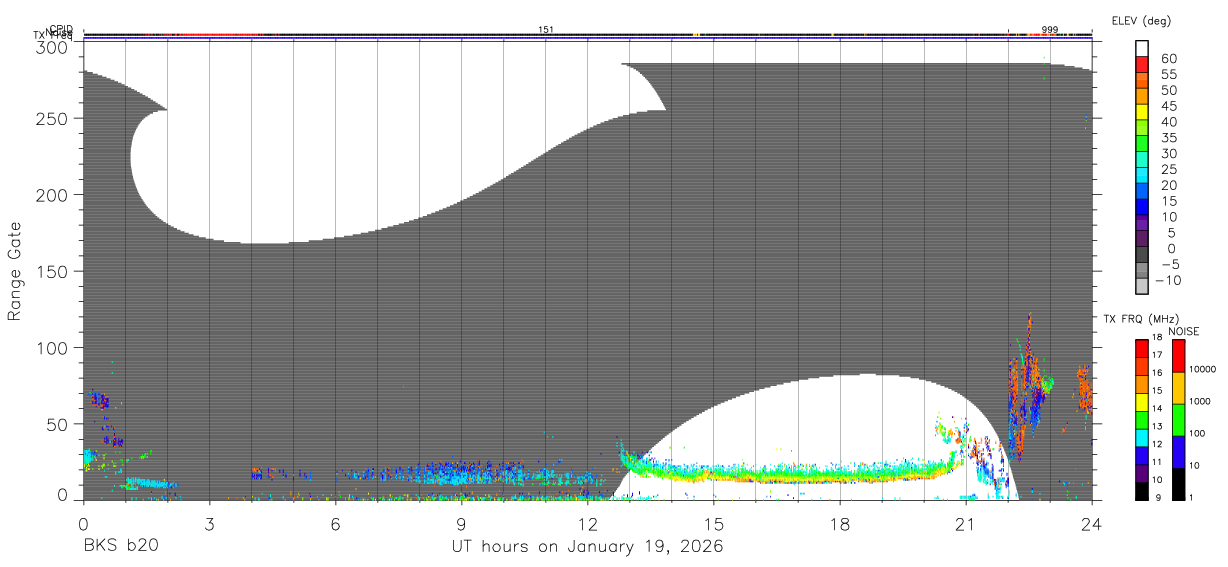Click the 250 tick on Range Gate axis

[54, 118]
